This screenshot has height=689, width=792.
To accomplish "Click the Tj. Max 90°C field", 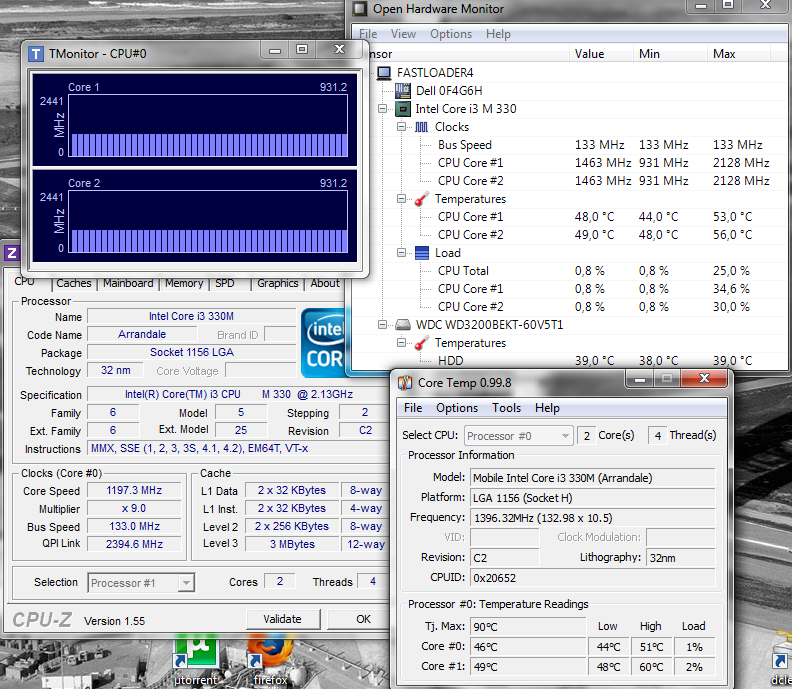I will coord(528,627).
